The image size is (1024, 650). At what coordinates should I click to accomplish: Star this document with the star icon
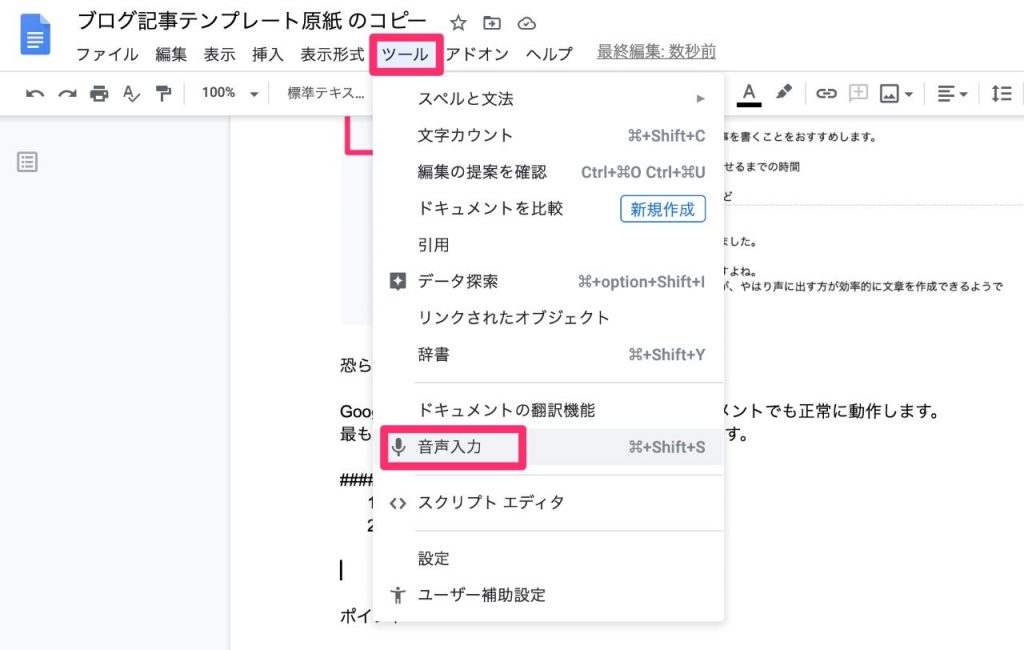(x=458, y=23)
